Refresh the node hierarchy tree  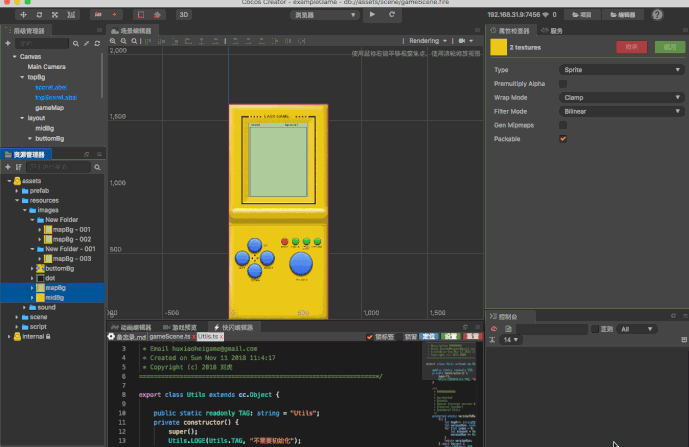(x=97, y=44)
